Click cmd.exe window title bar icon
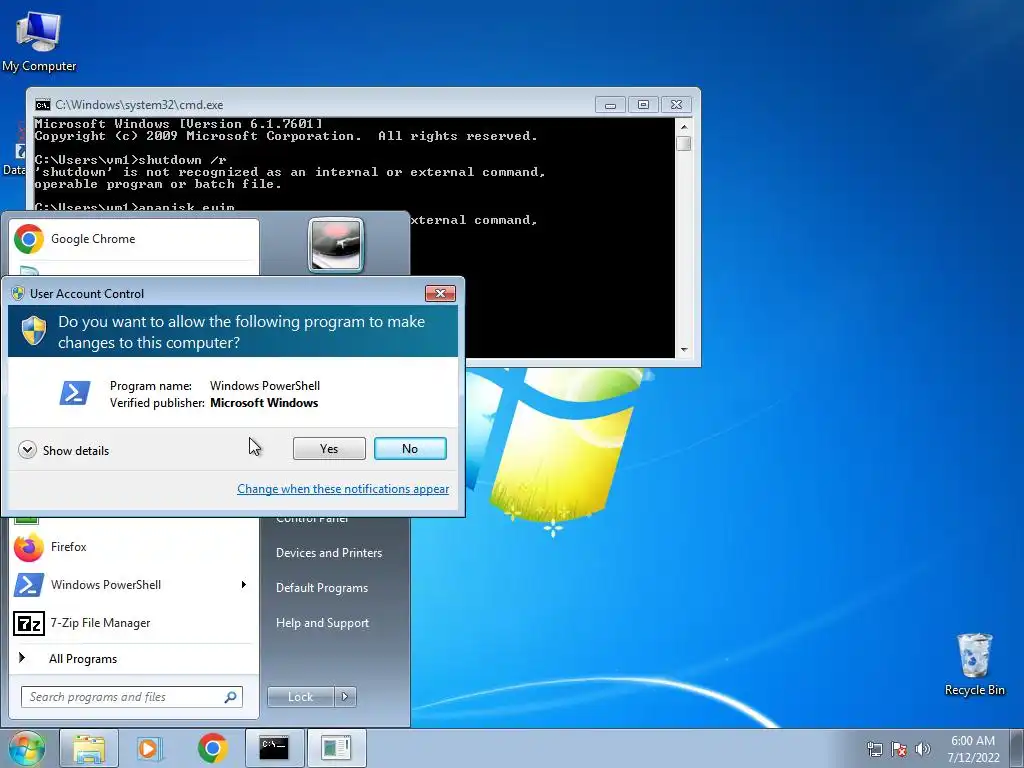1024x768 pixels. [x=43, y=104]
